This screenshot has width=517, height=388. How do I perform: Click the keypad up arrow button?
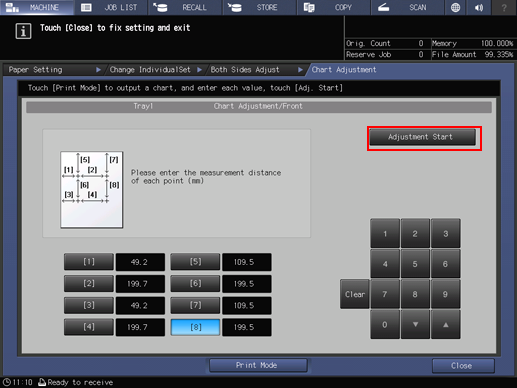[x=446, y=325]
